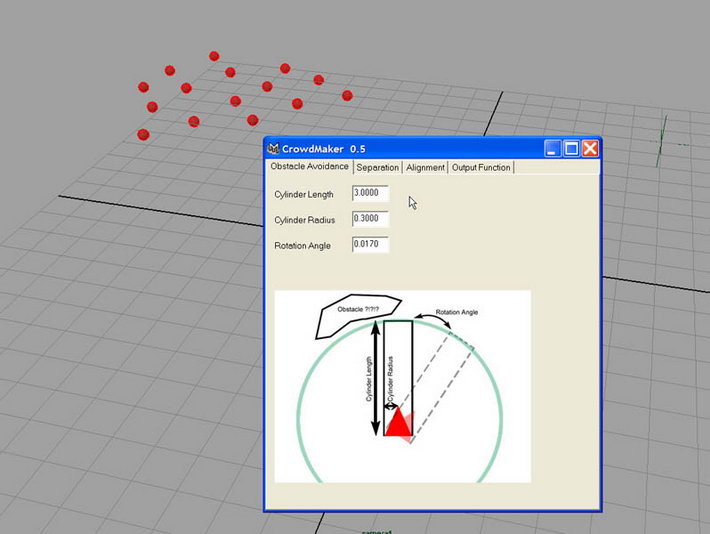Click the Cylinder Length value field
Image resolution: width=710 pixels, height=534 pixels.
point(370,193)
